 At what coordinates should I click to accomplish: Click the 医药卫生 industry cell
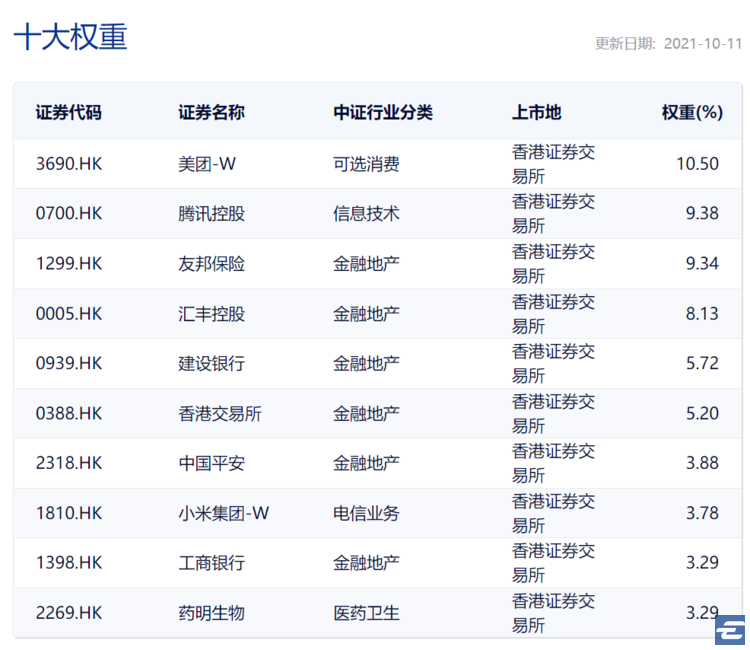point(366,613)
